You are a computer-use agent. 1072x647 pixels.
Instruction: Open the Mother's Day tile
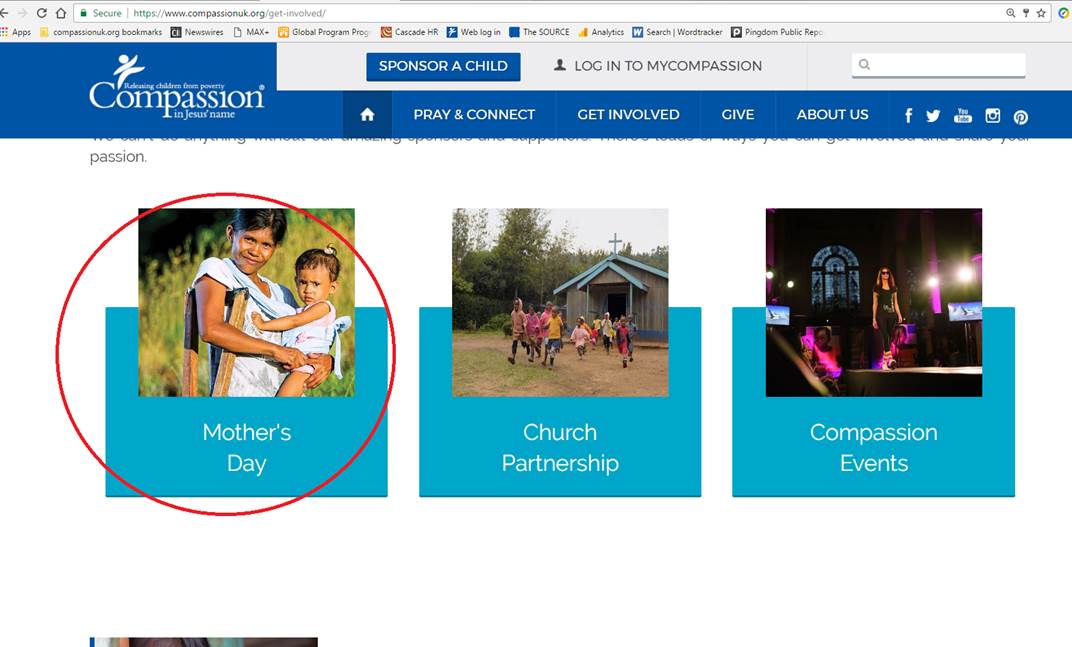click(x=246, y=352)
